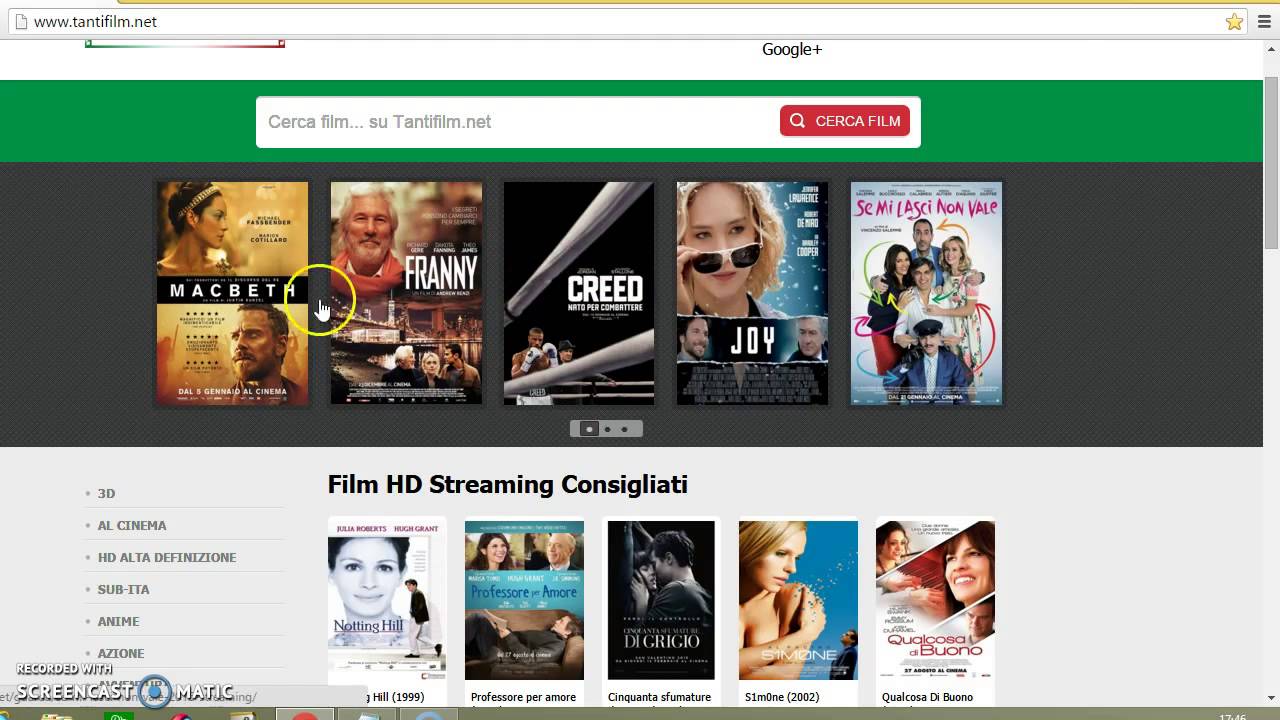Select the third carousel page dot

624,429
